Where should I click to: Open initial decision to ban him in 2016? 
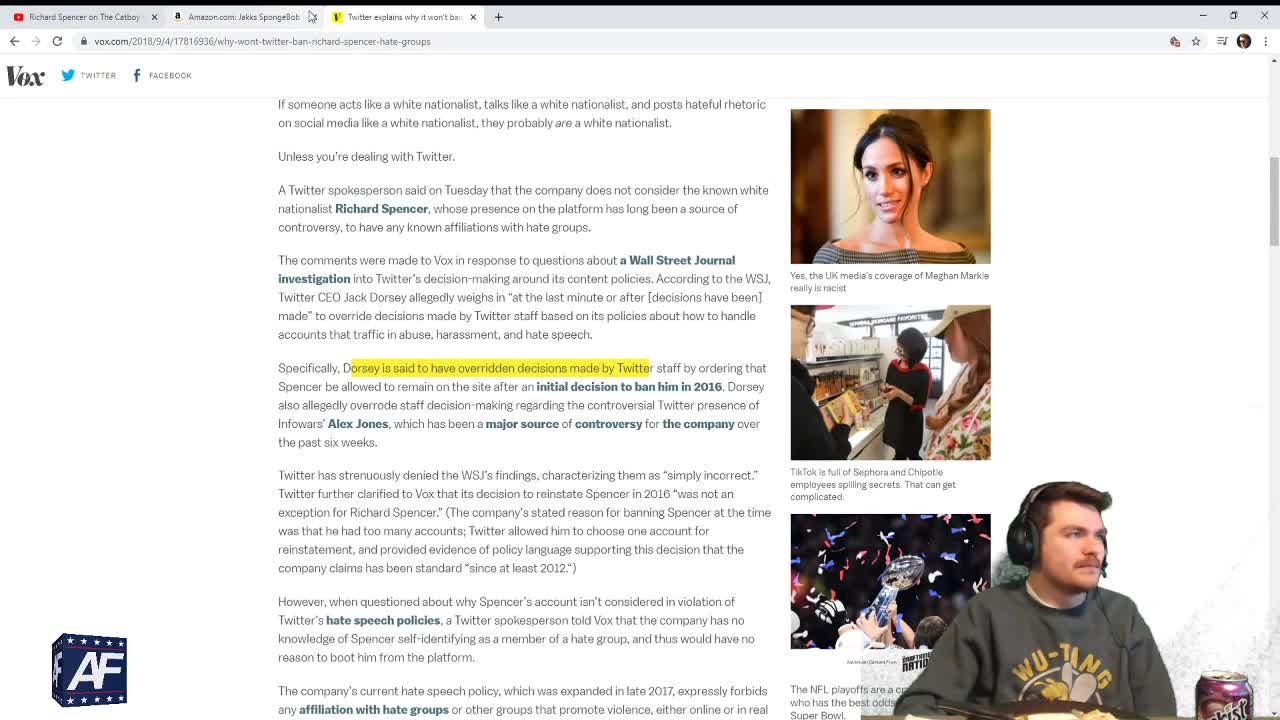point(628,387)
